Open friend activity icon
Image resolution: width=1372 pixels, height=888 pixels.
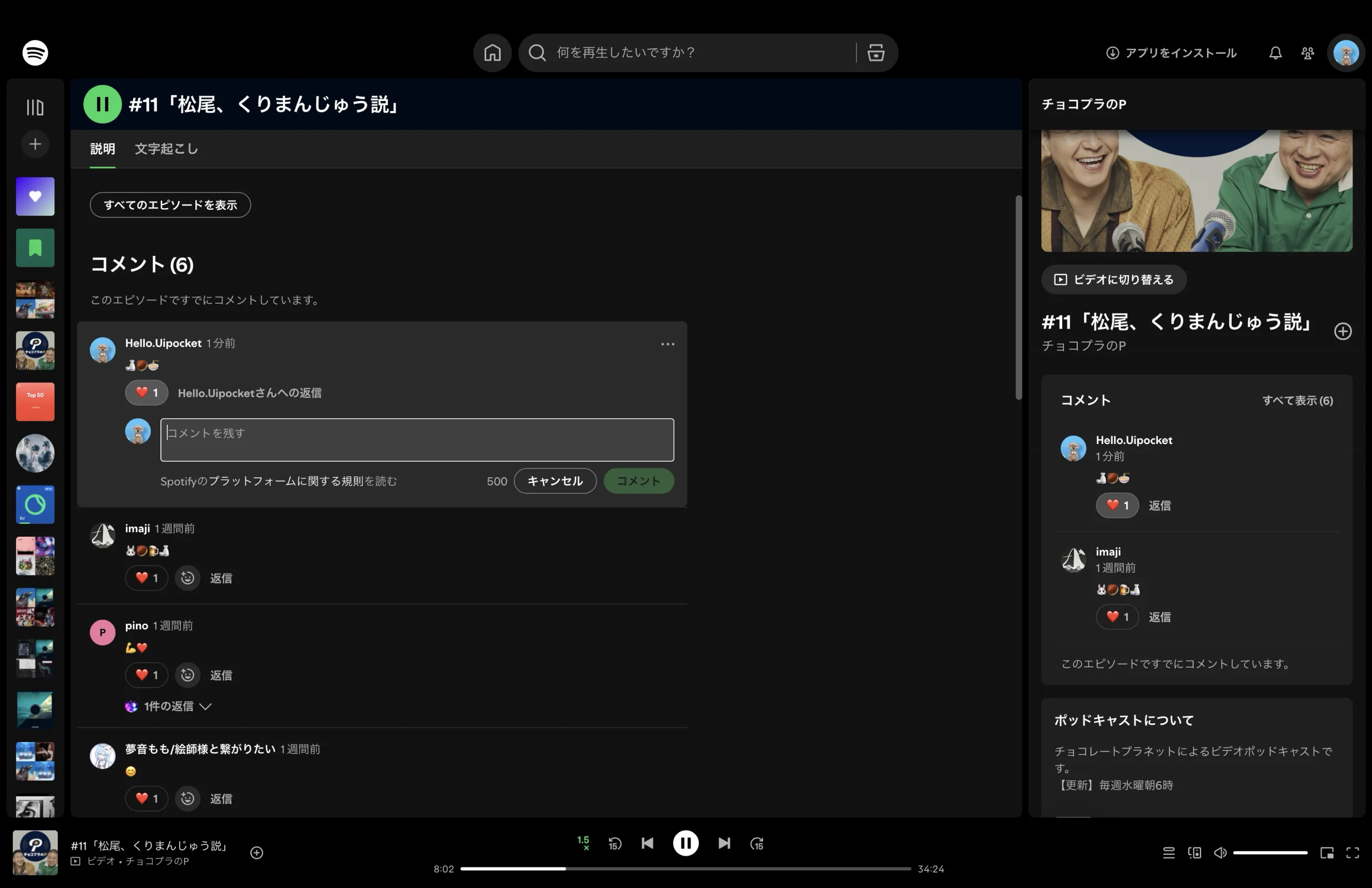point(1308,53)
